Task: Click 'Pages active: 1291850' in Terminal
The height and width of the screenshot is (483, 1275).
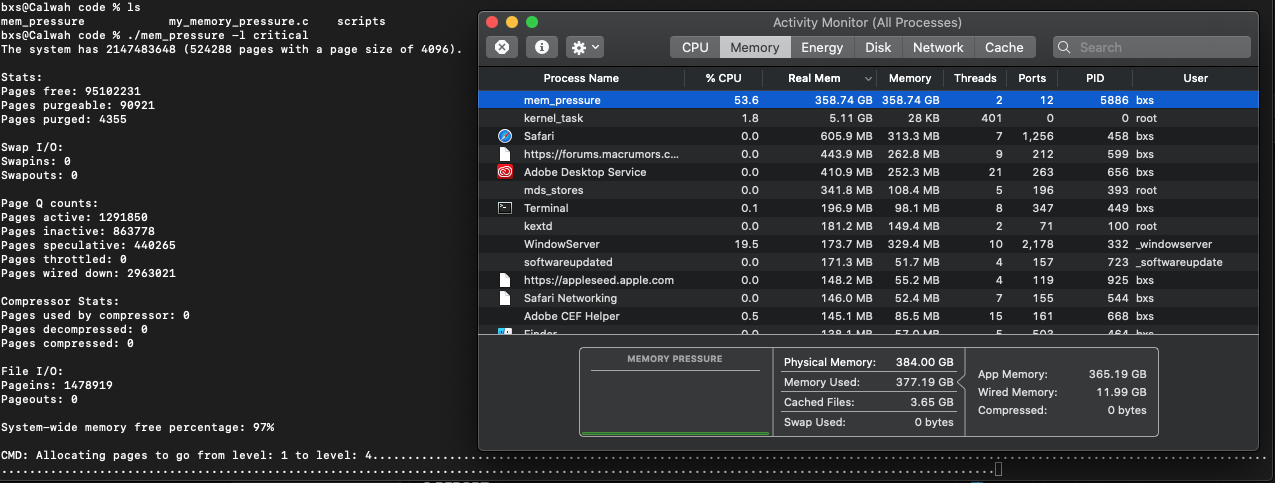Action: coord(74,217)
